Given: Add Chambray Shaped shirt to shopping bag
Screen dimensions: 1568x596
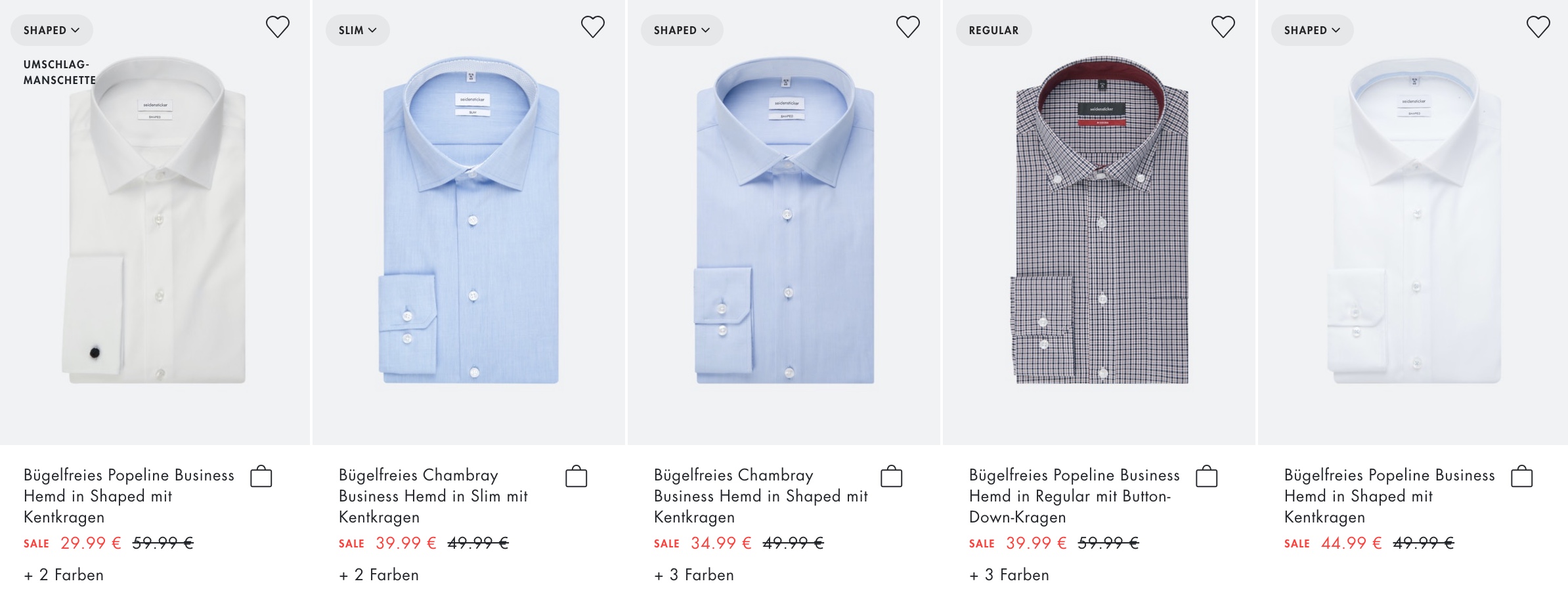Looking at the screenshot, I should click(x=891, y=476).
